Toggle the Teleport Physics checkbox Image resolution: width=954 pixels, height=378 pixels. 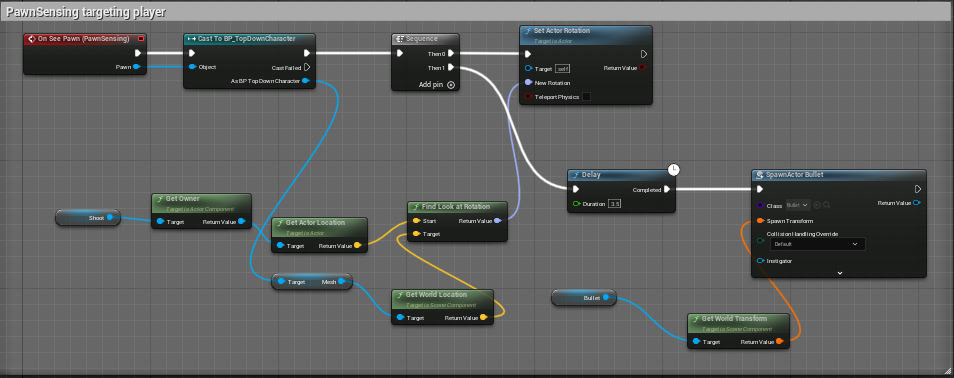pyautogui.click(x=587, y=97)
